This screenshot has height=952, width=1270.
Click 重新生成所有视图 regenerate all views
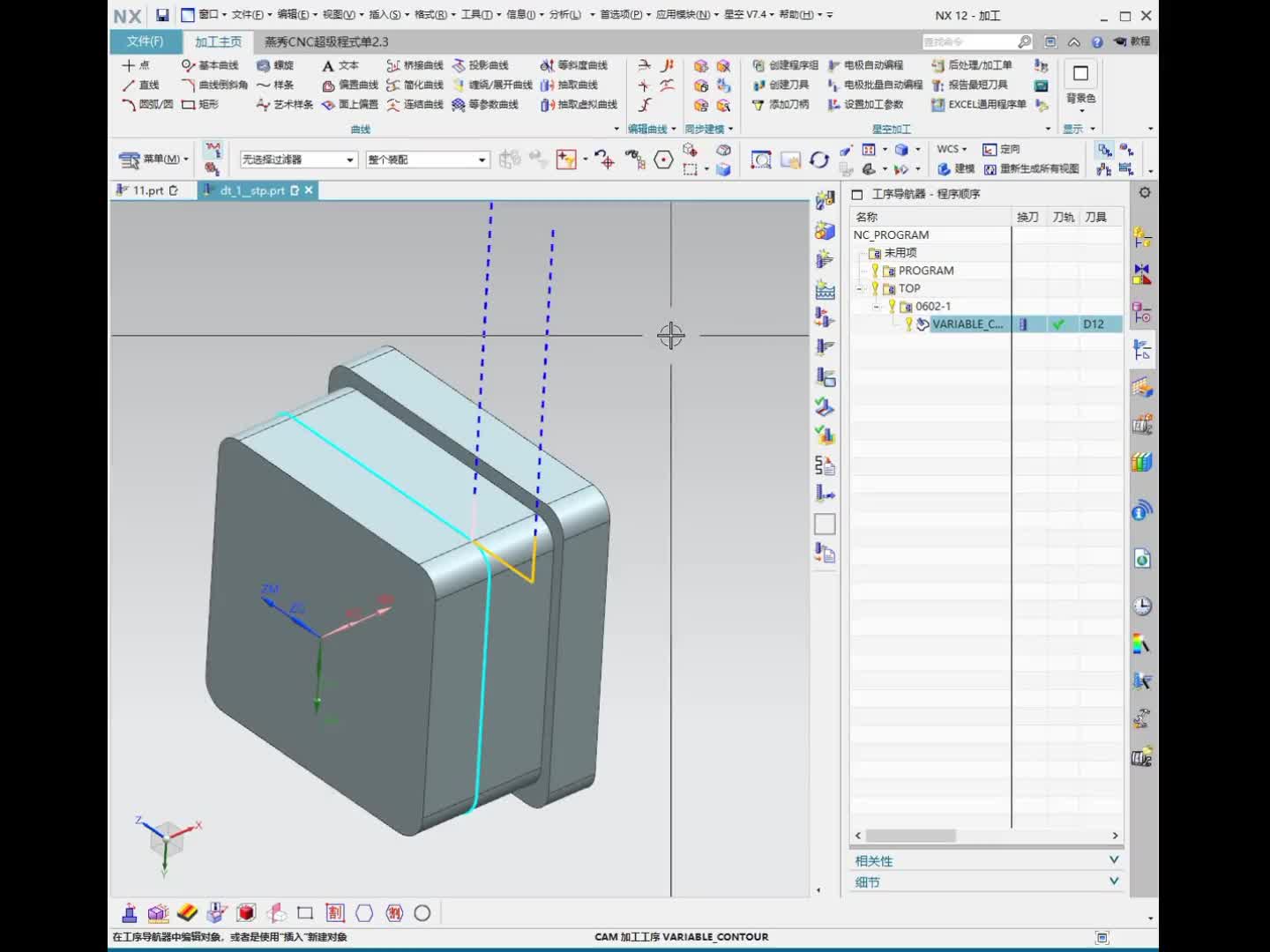[x=1031, y=168]
